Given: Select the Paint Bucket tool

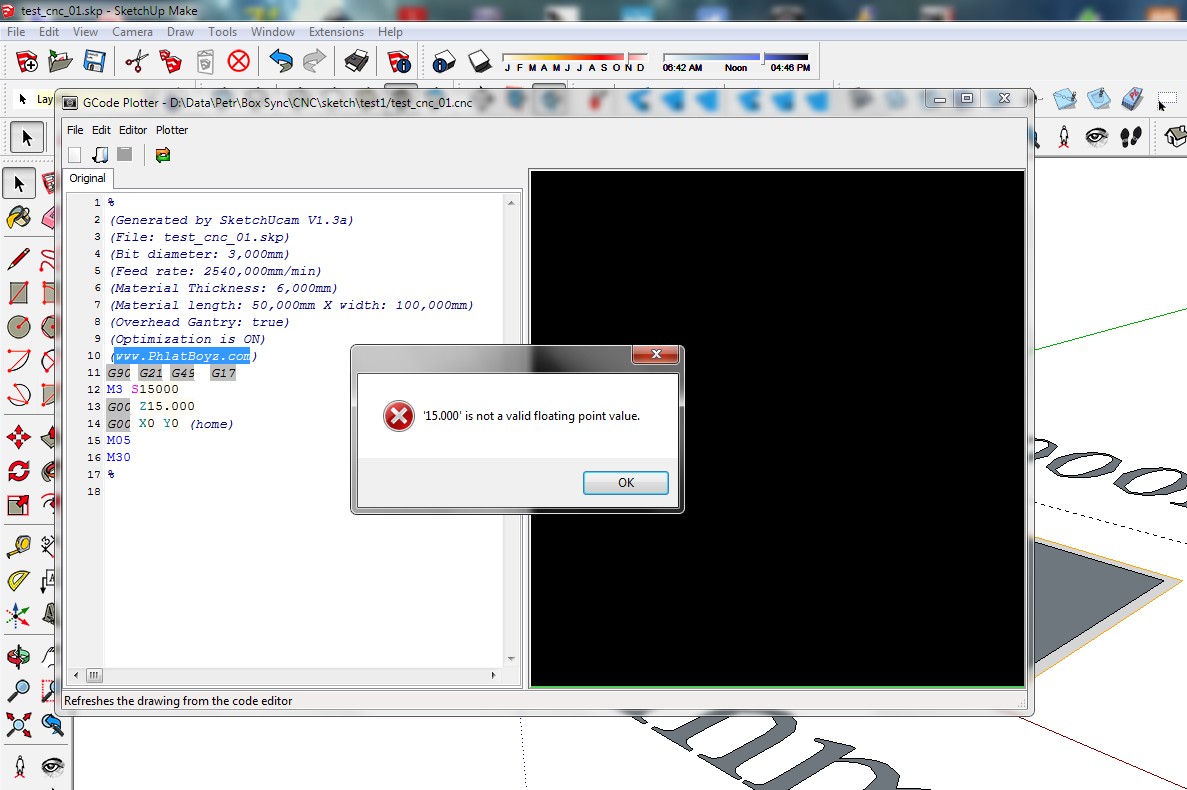Looking at the screenshot, I should 18,218.
